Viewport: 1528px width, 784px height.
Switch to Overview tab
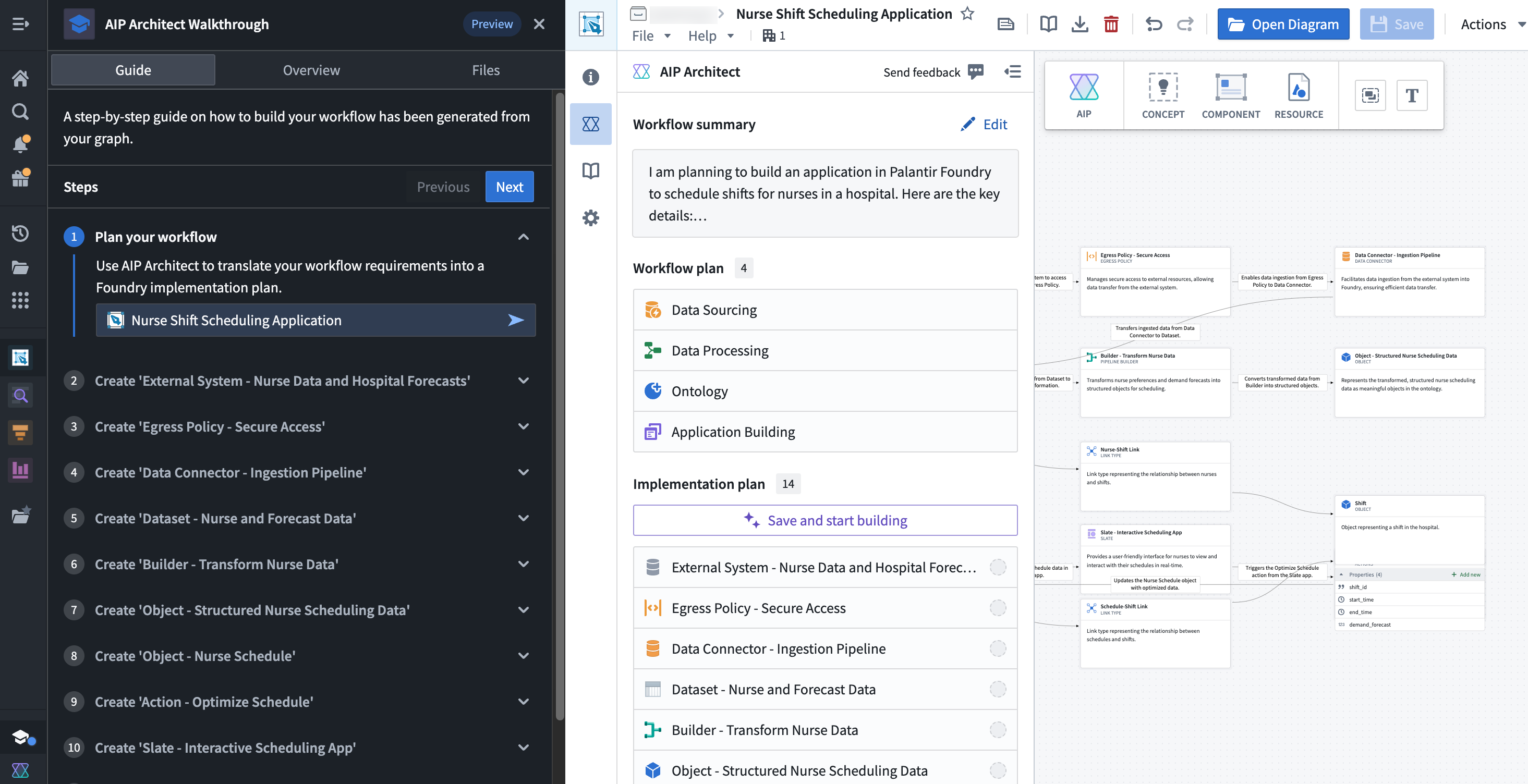(311, 70)
